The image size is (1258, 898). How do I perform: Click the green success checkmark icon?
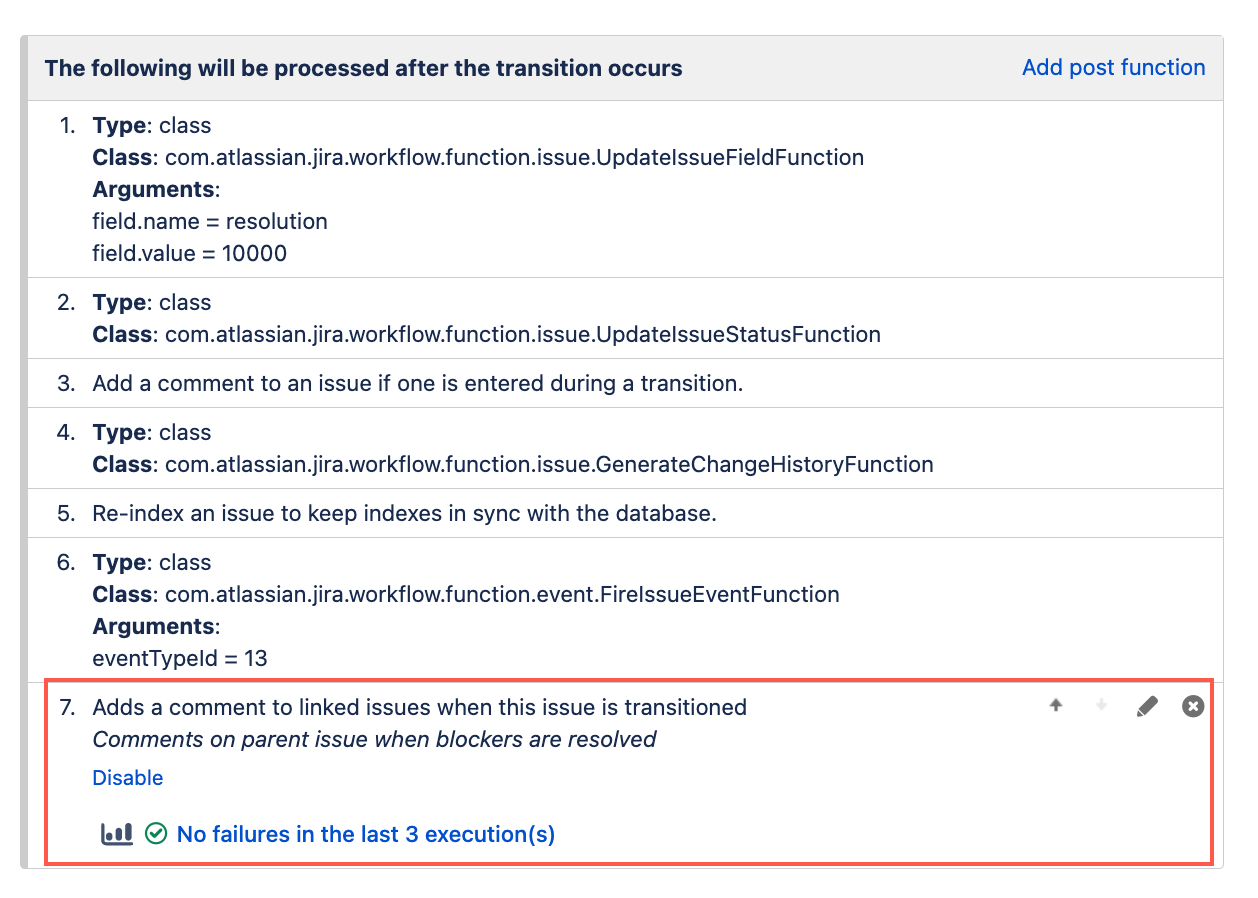click(155, 833)
